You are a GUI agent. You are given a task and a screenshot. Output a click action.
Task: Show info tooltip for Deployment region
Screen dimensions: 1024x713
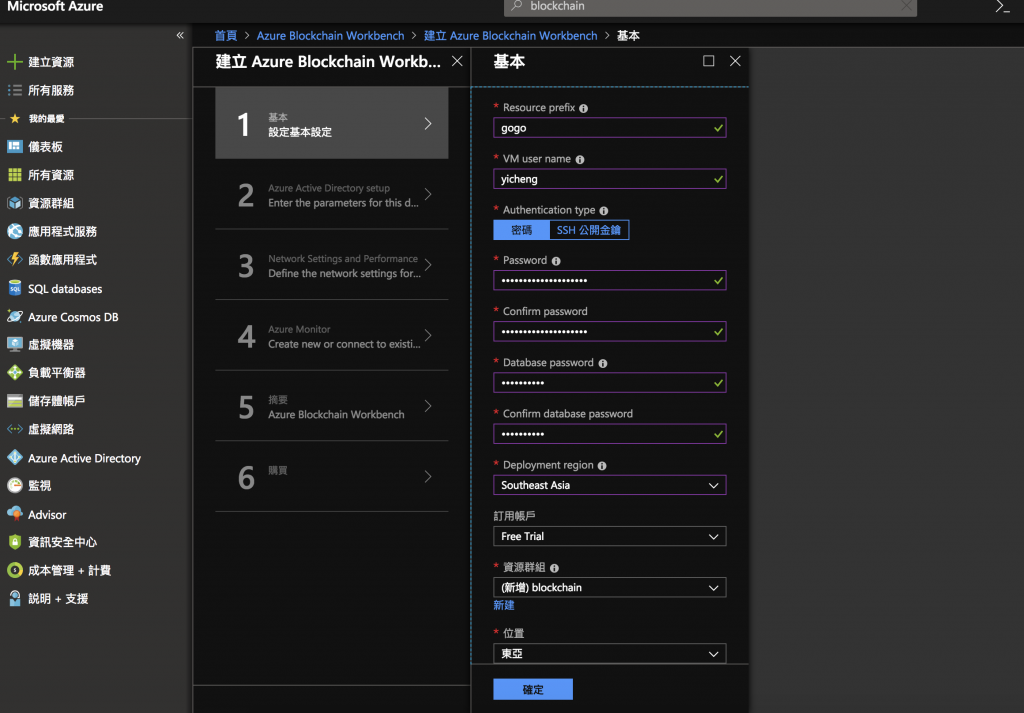[601, 466]
